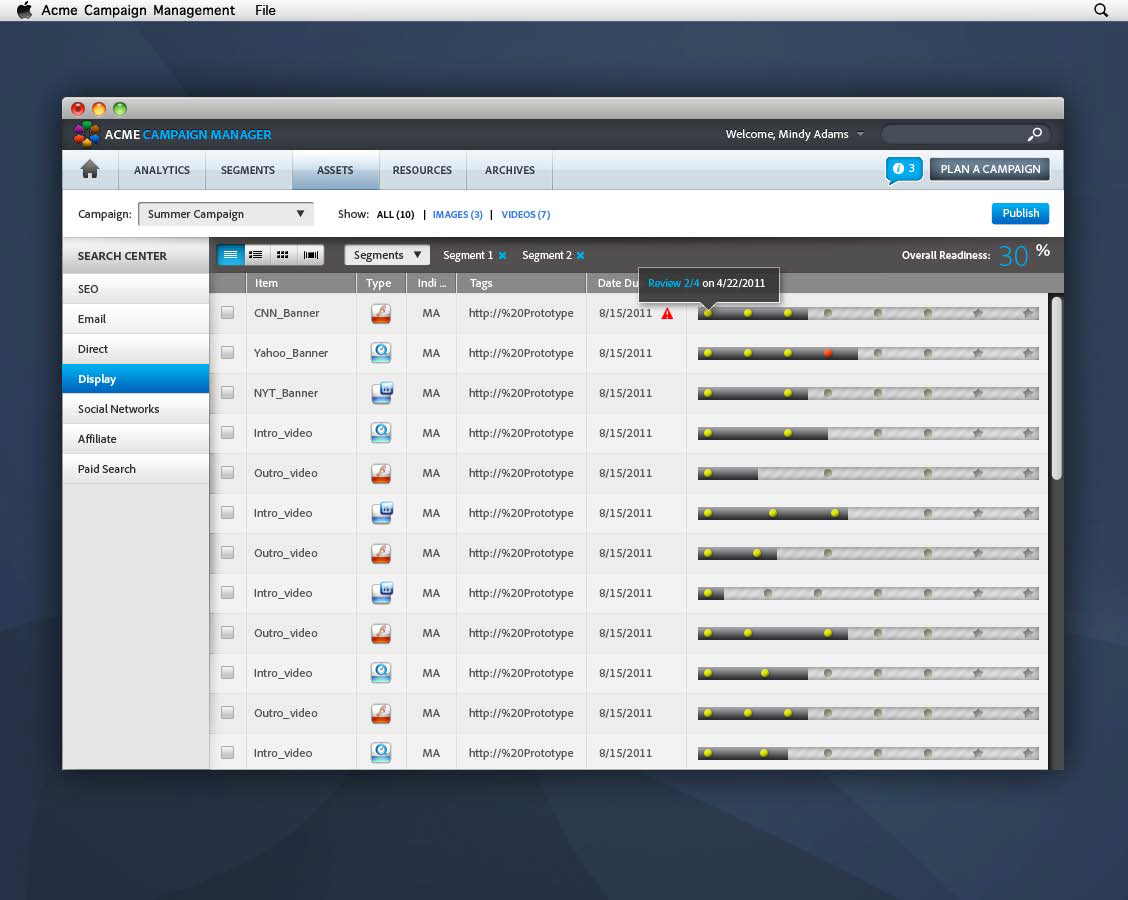Open the notifications bubble showing 3
This screenshot has height=900, width=1128.
(x=904, y=170)
